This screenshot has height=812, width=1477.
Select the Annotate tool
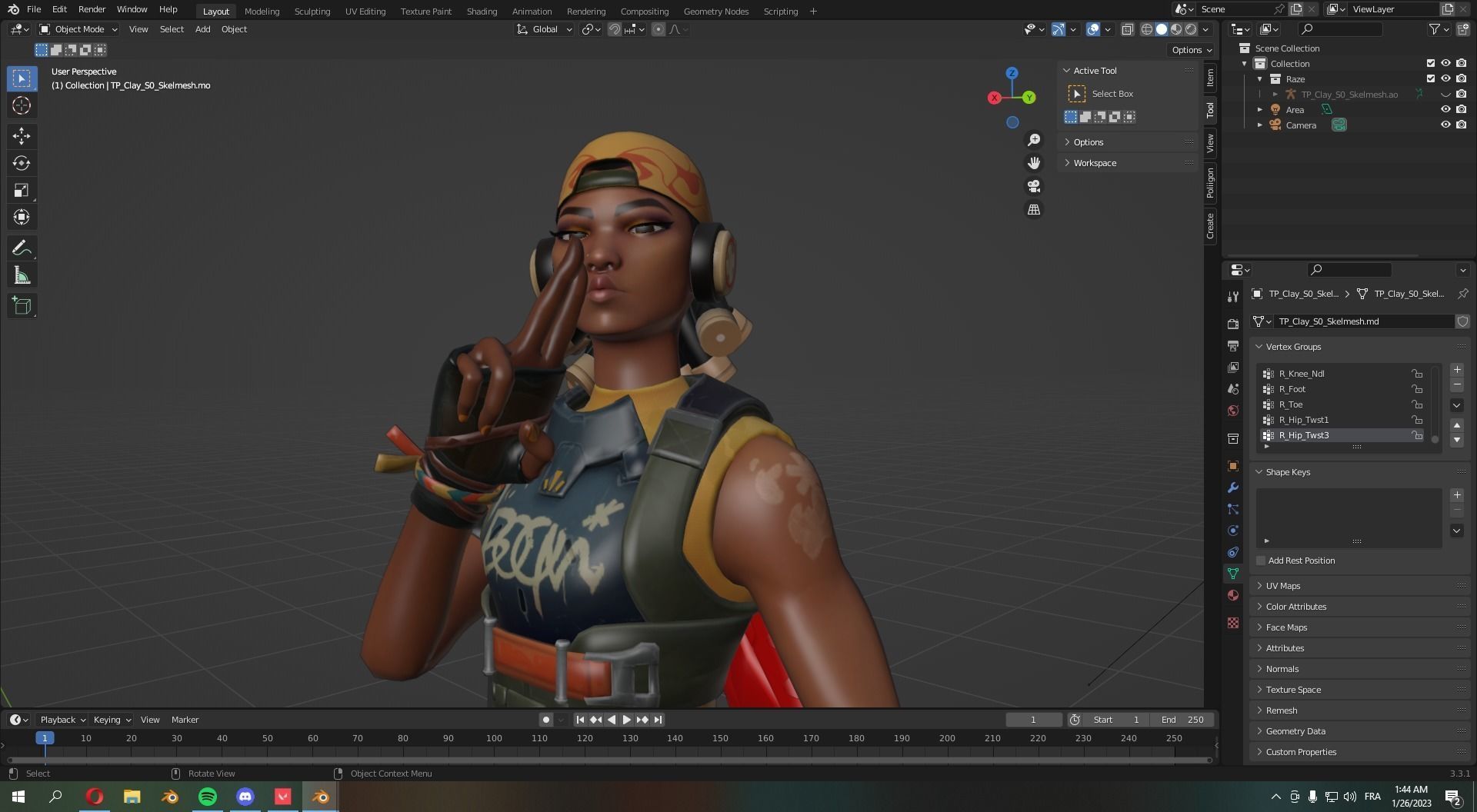(22, 247)
